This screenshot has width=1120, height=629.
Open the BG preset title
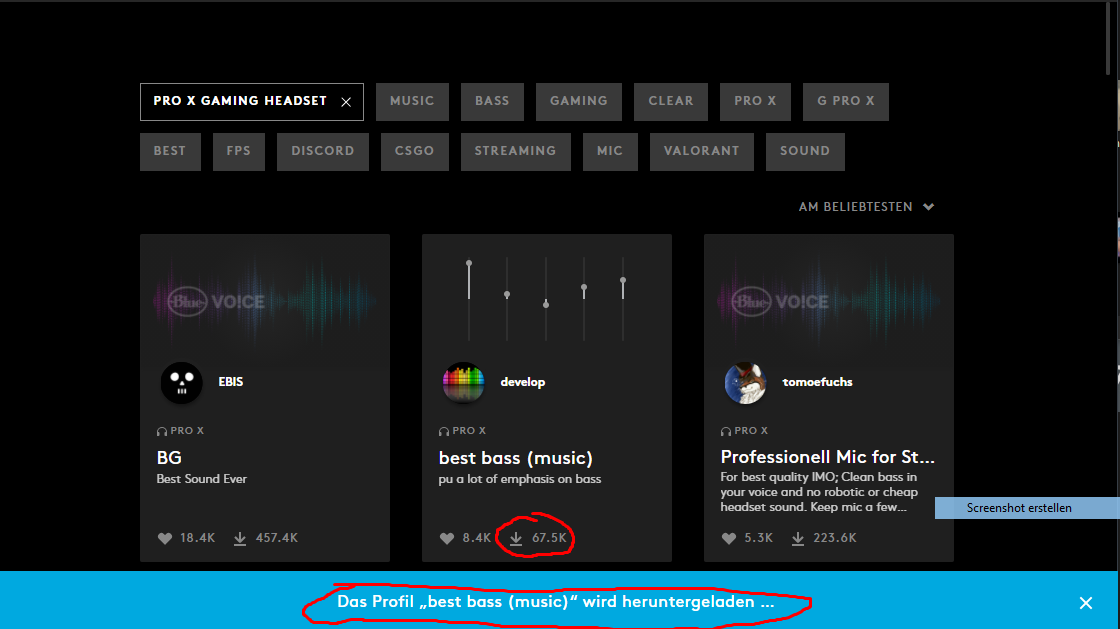click(x=169, y=458)
